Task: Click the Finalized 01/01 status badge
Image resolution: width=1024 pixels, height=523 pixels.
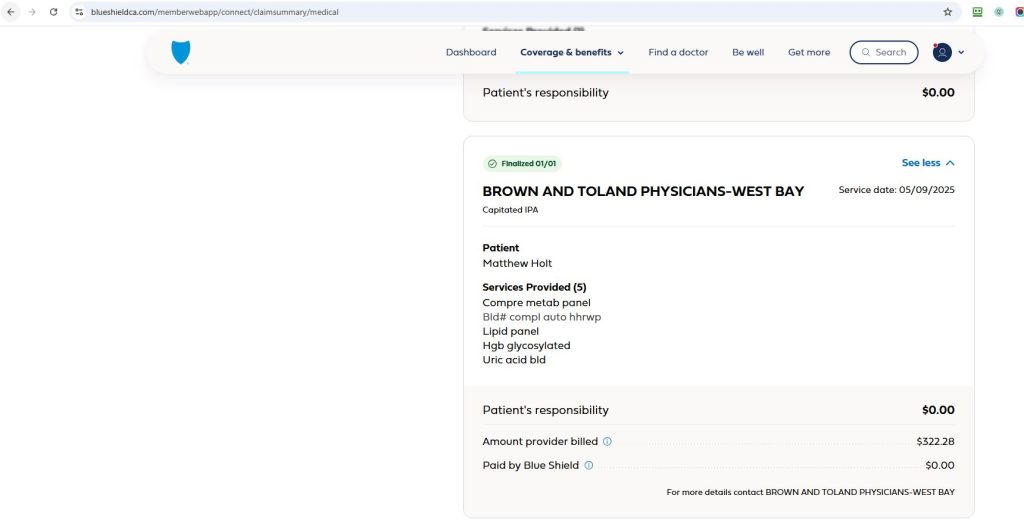Action: point(522,164)
